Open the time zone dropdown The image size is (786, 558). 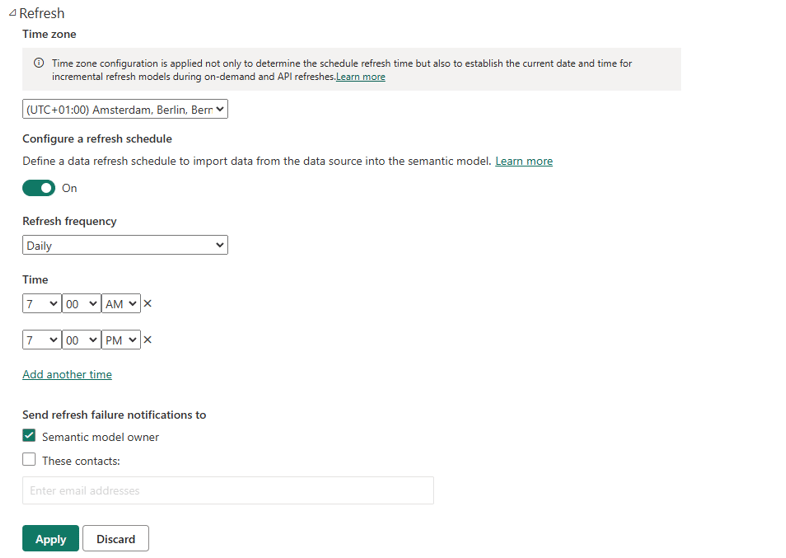125,109
